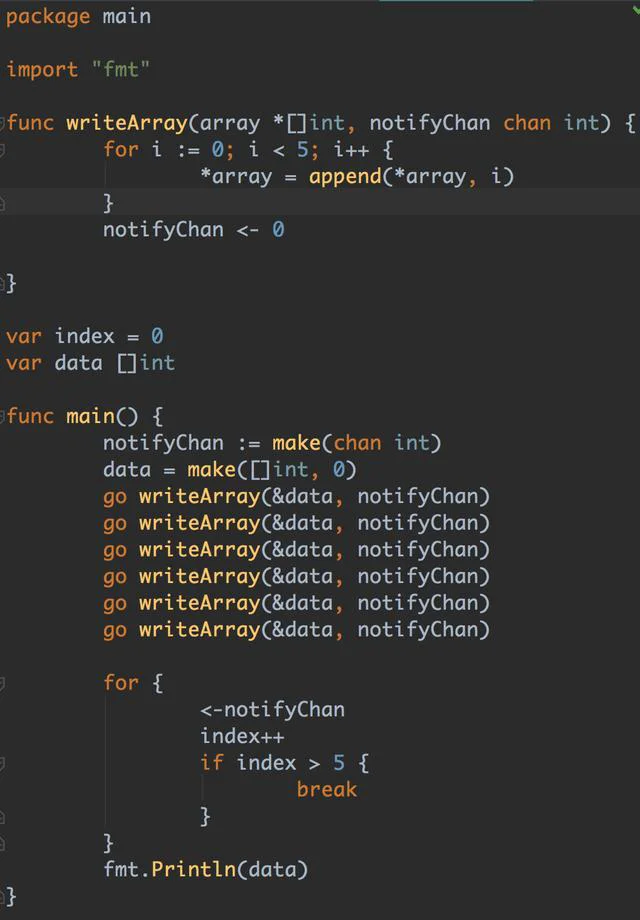640x920 pixels.
Task: Click 'main' in the package declaration line
Action: pos(127,16)
